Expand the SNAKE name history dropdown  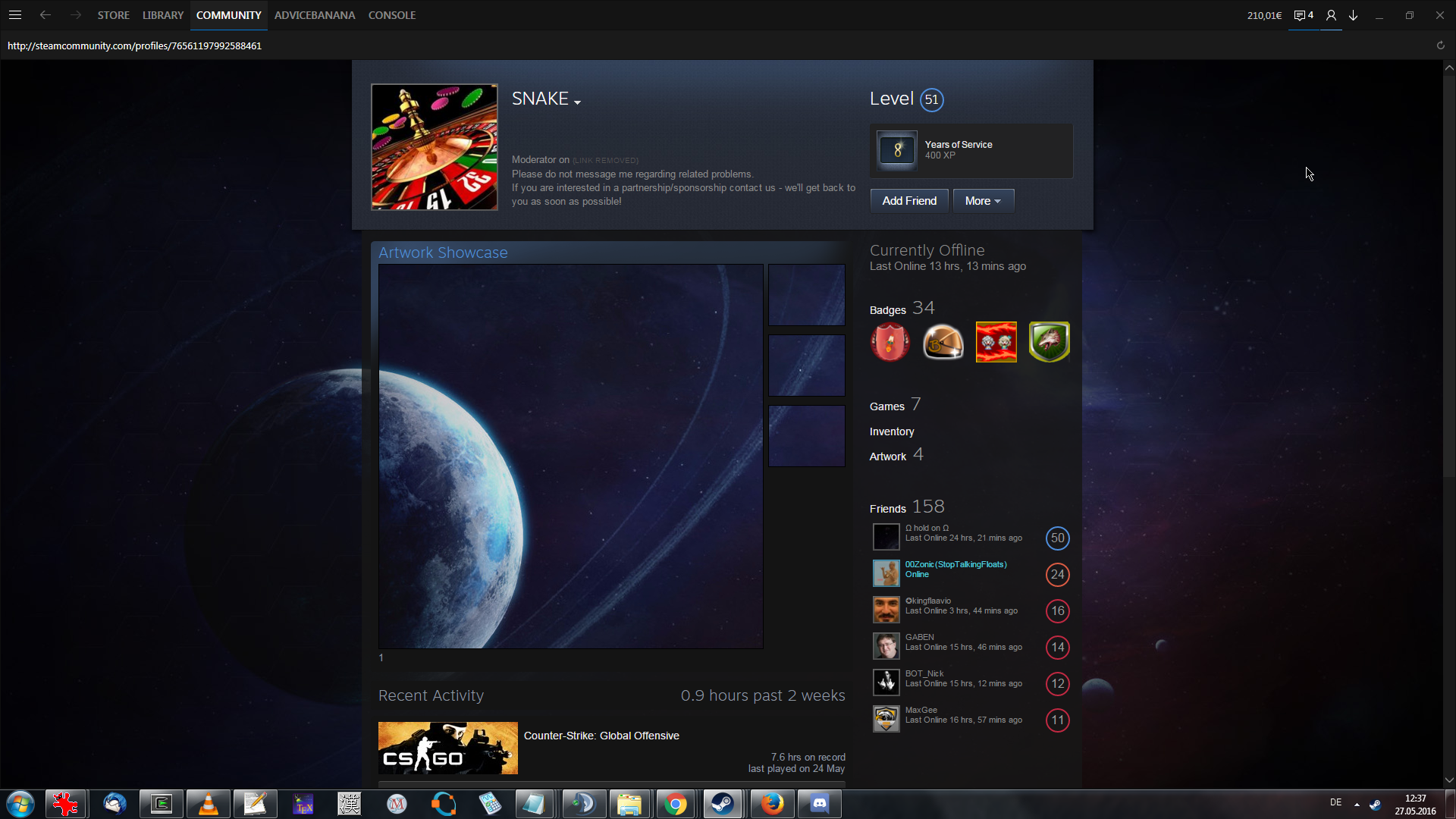578,102
